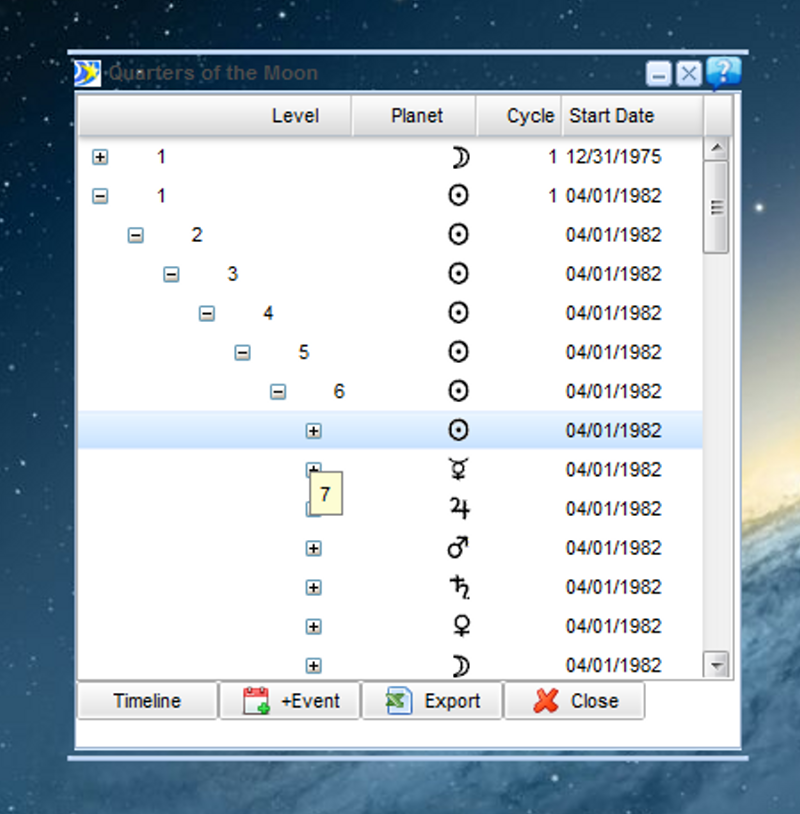Viewport: 800px width, 814px height.
Task: Select the Mercury symbol row
Action: (458, 470)
